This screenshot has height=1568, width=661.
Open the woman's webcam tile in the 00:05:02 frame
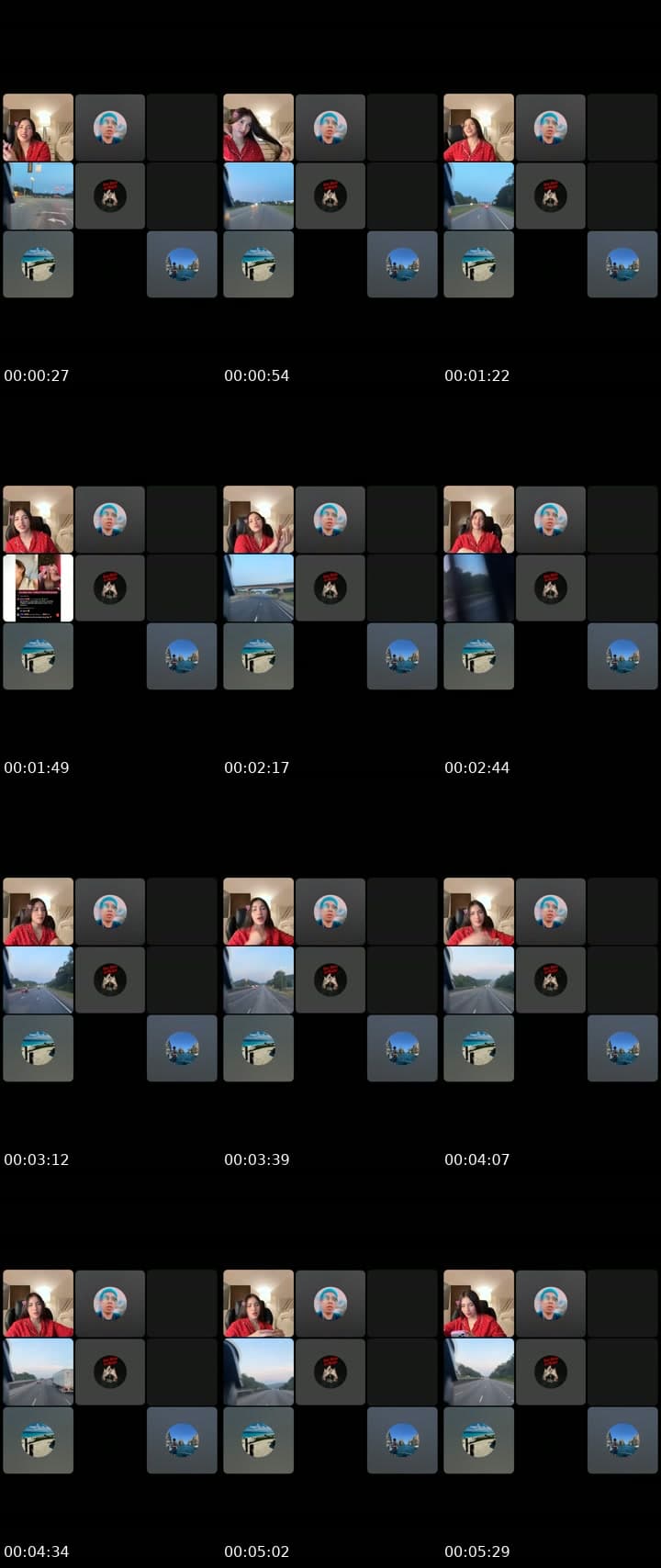(258, 1304)
